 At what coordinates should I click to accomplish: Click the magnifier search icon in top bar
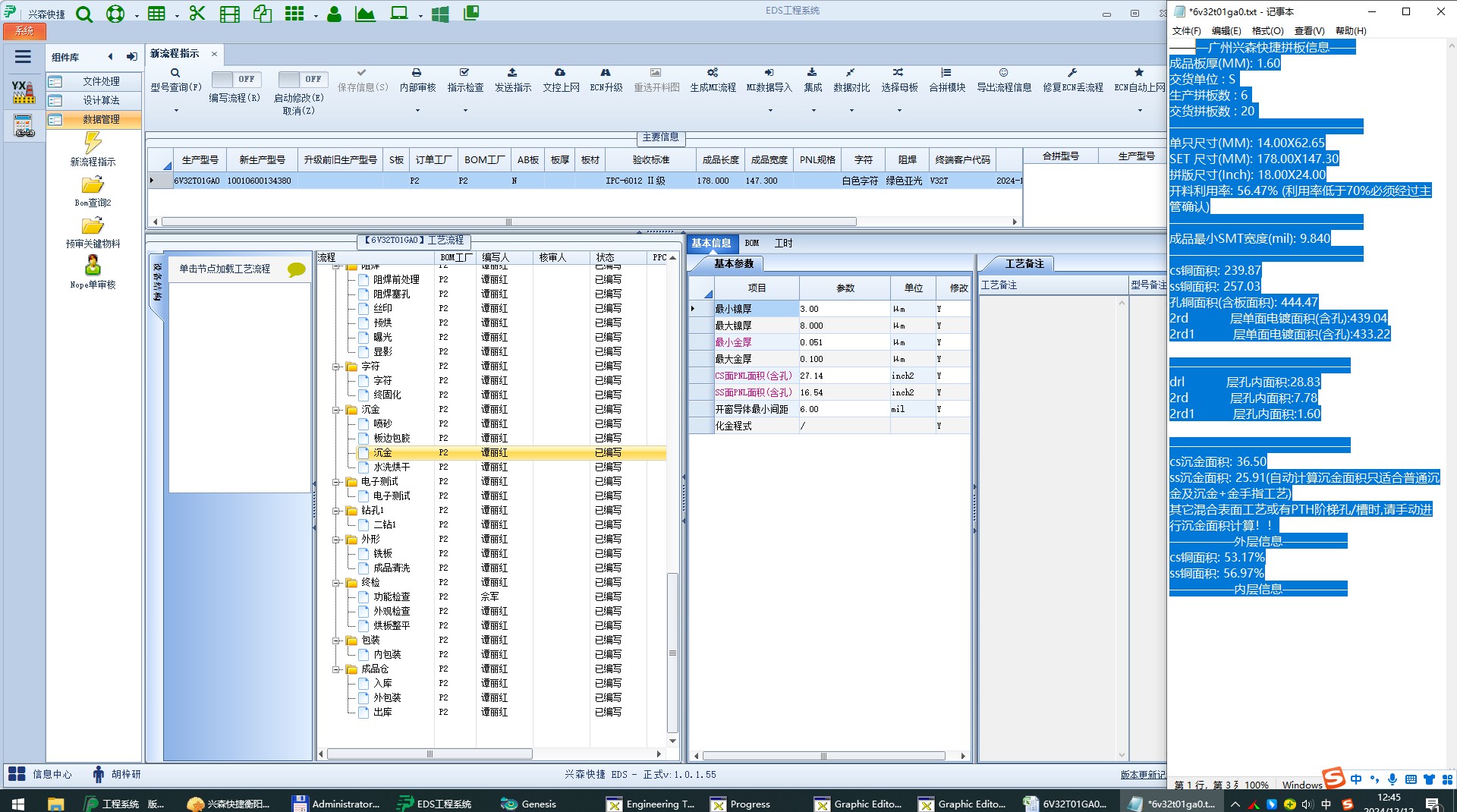coord(84,14)
